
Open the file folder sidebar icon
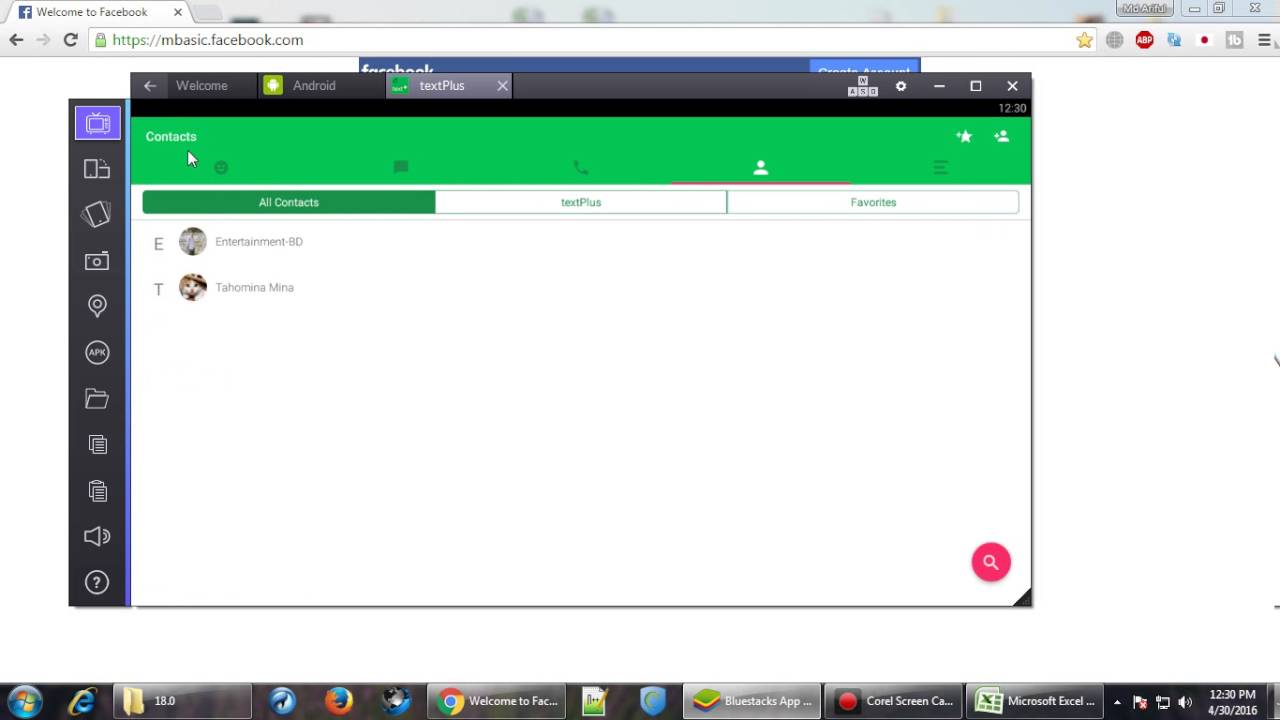pos(97,399)
